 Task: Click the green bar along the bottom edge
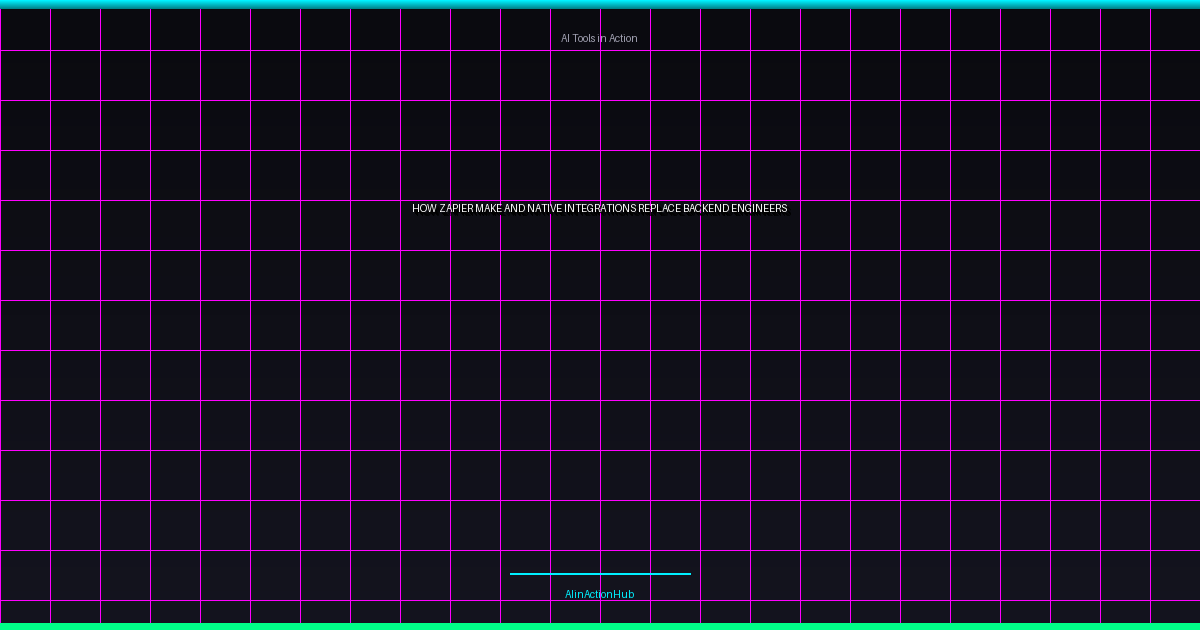click(600, 626)
